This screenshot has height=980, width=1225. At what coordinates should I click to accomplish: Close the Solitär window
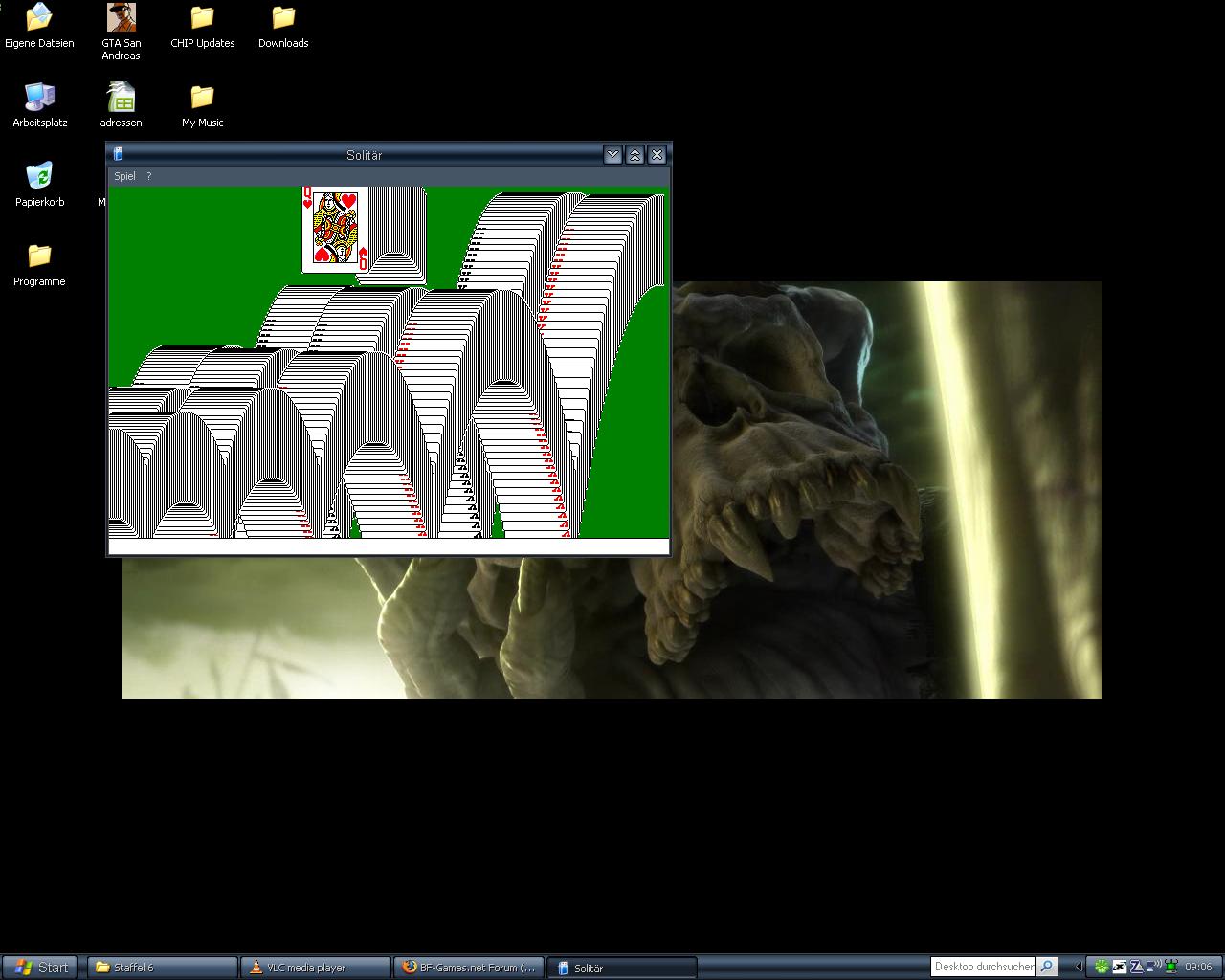(x=657, y=155)
